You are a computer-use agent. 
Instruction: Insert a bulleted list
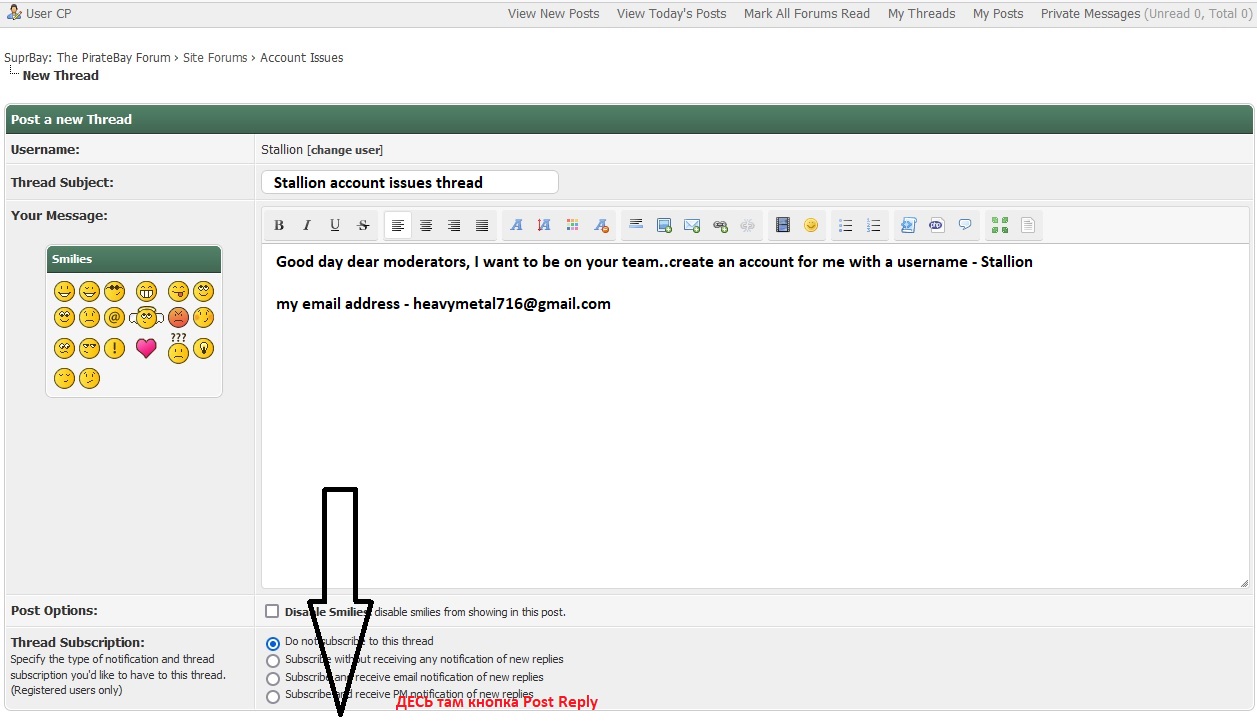coord(845,226)
